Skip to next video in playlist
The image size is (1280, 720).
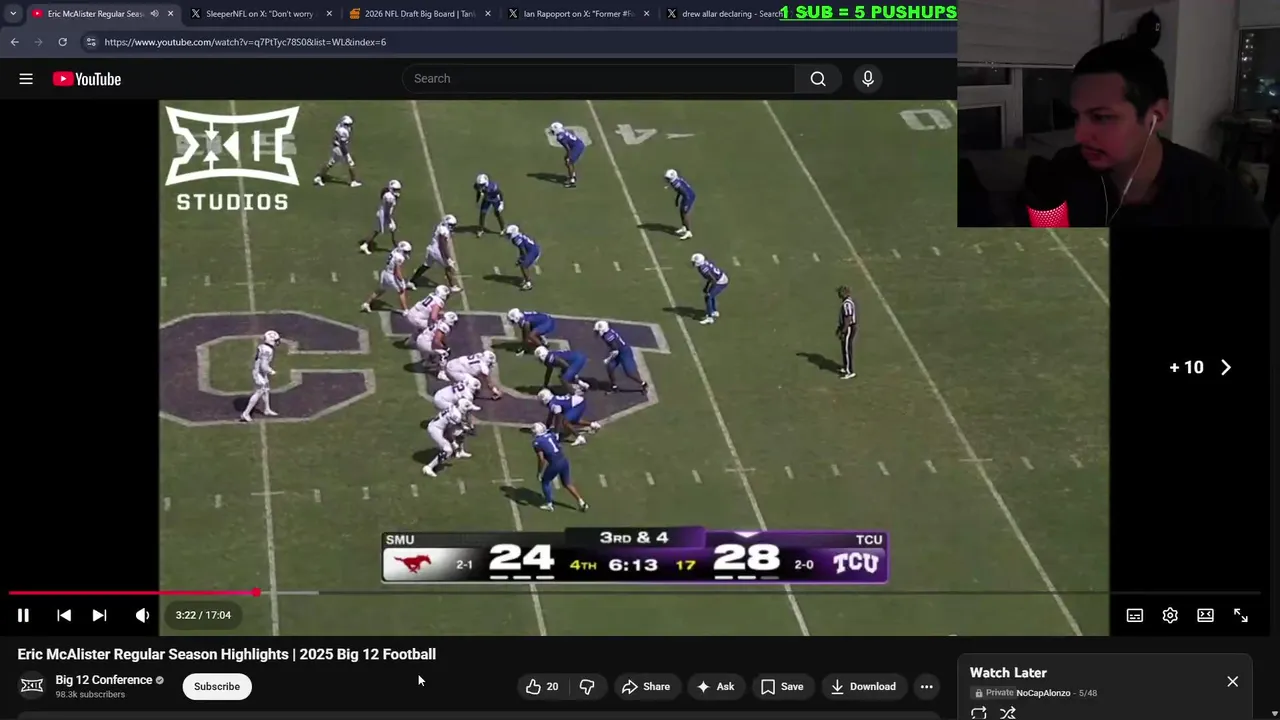pyautogui.click(x=99, y=615)
